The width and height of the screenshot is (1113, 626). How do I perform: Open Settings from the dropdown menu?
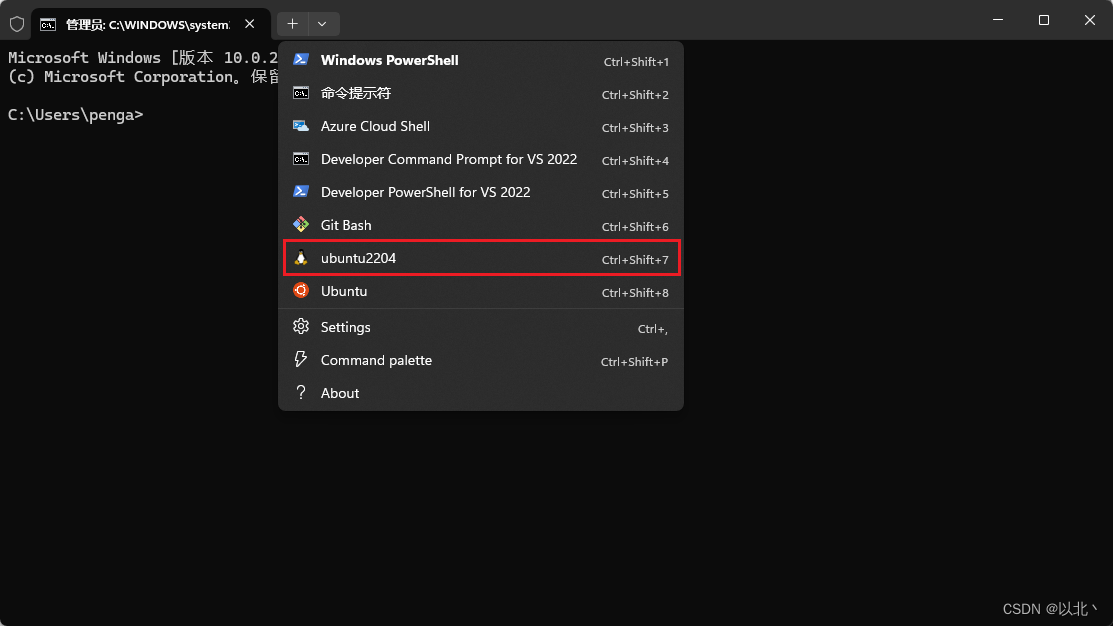point(481,327)
